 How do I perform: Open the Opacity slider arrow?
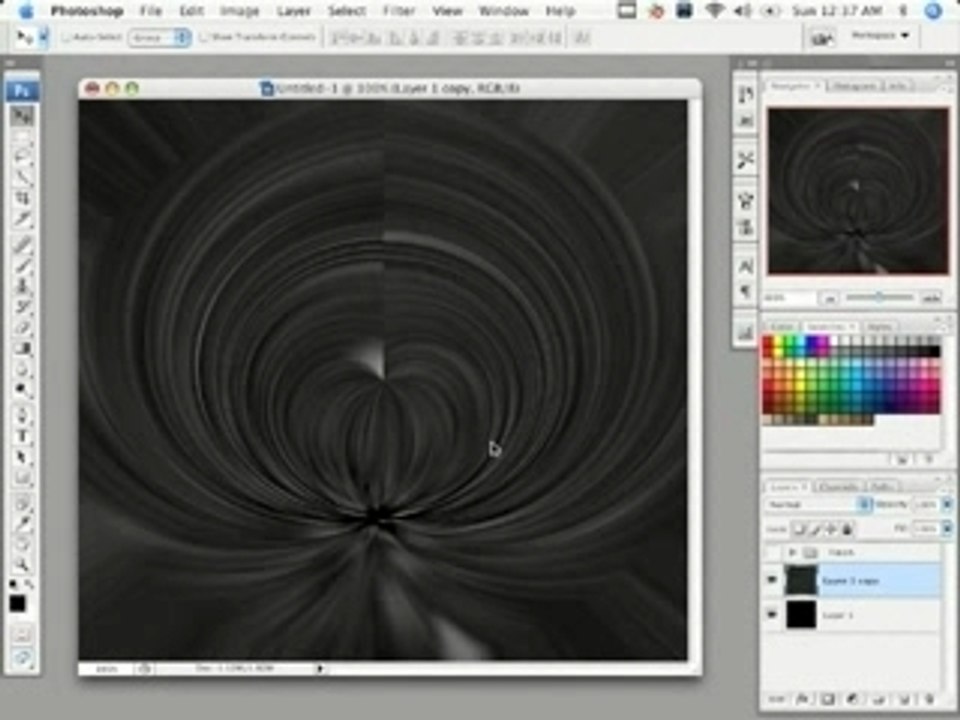coord(947,504)
